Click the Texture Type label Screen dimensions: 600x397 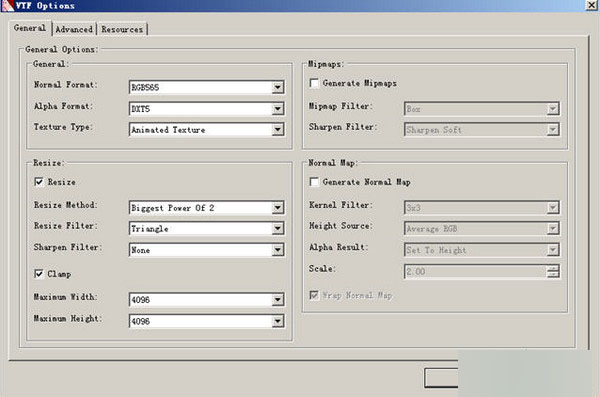coord(63,127)
